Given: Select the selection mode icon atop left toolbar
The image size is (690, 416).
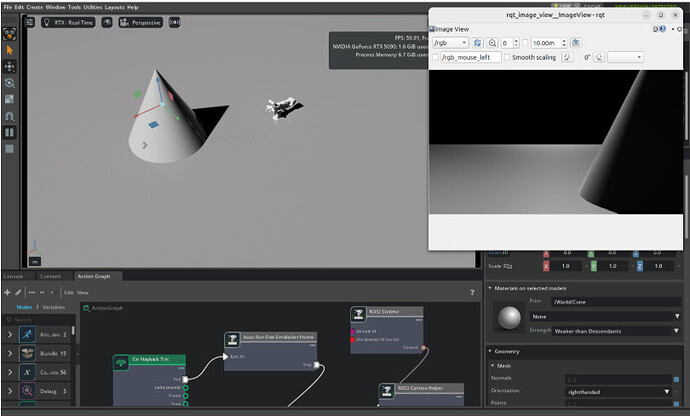Looking at the screenshot, I should pyautogui.click(x=9, y=34).
